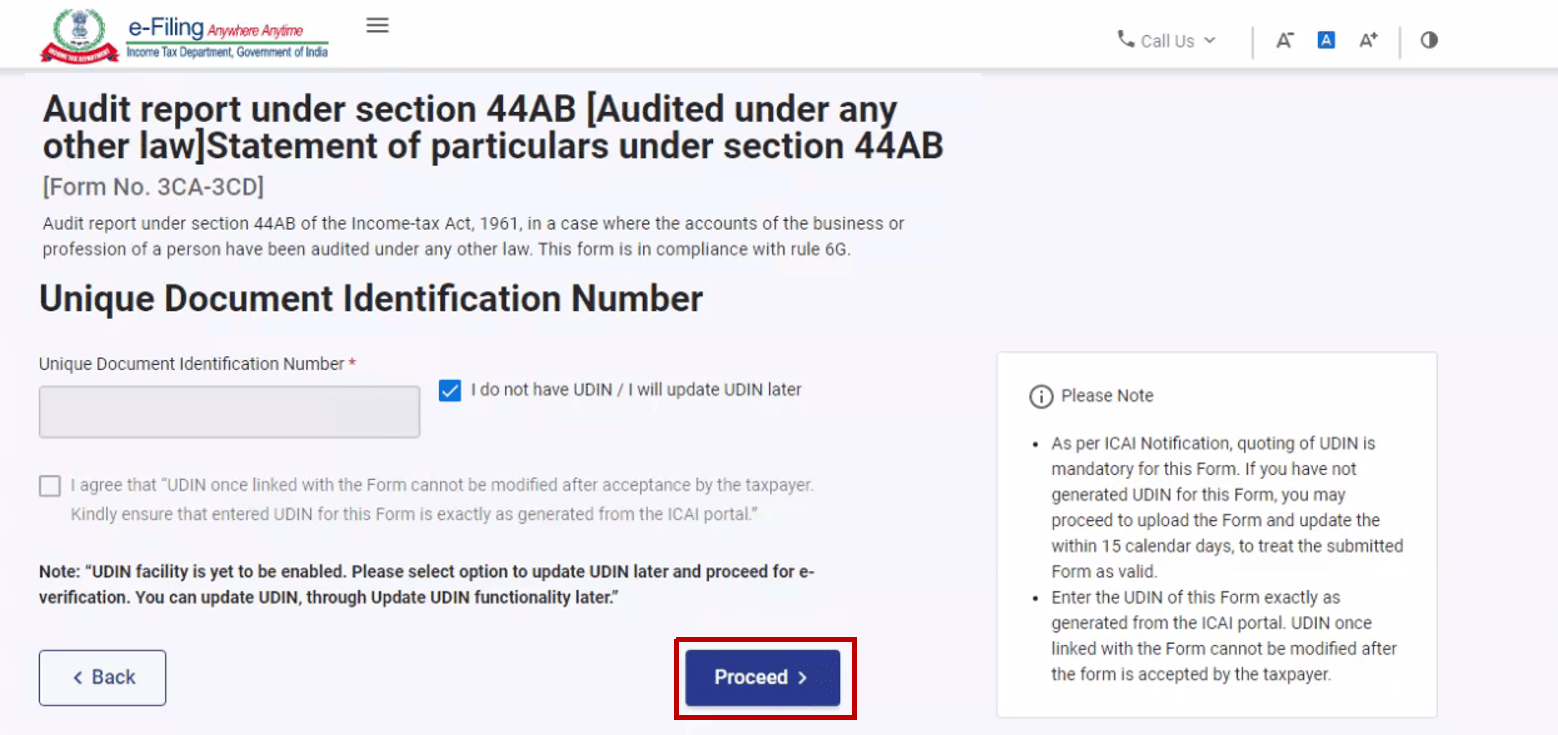Open Call Us options via chevron
1558x735 pixels.
1210,42
